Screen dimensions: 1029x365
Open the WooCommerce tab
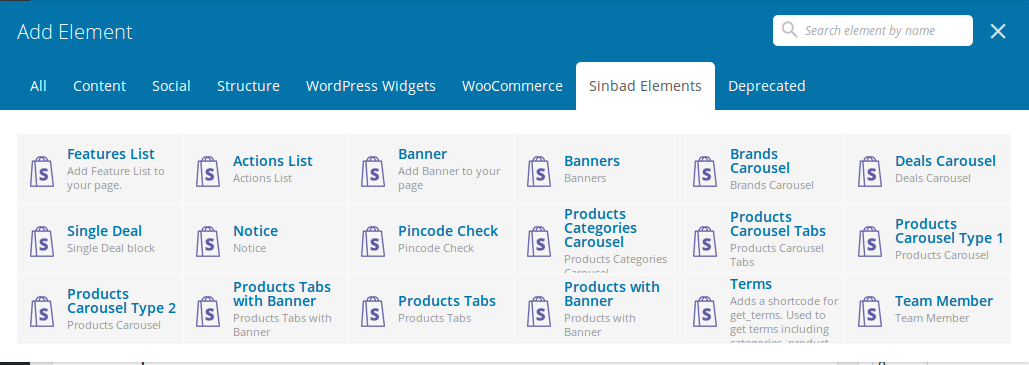tap(512, 86)
